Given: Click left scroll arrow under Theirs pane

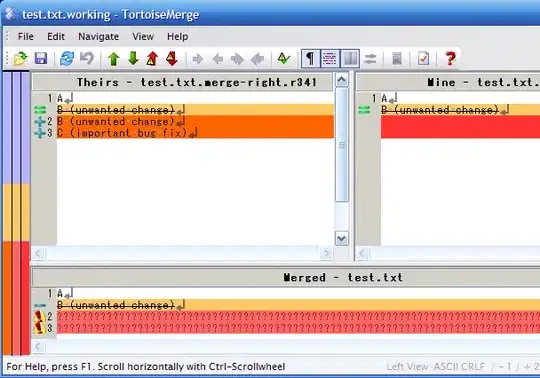Looking at the screenshot, I should (x=38, y=254).
